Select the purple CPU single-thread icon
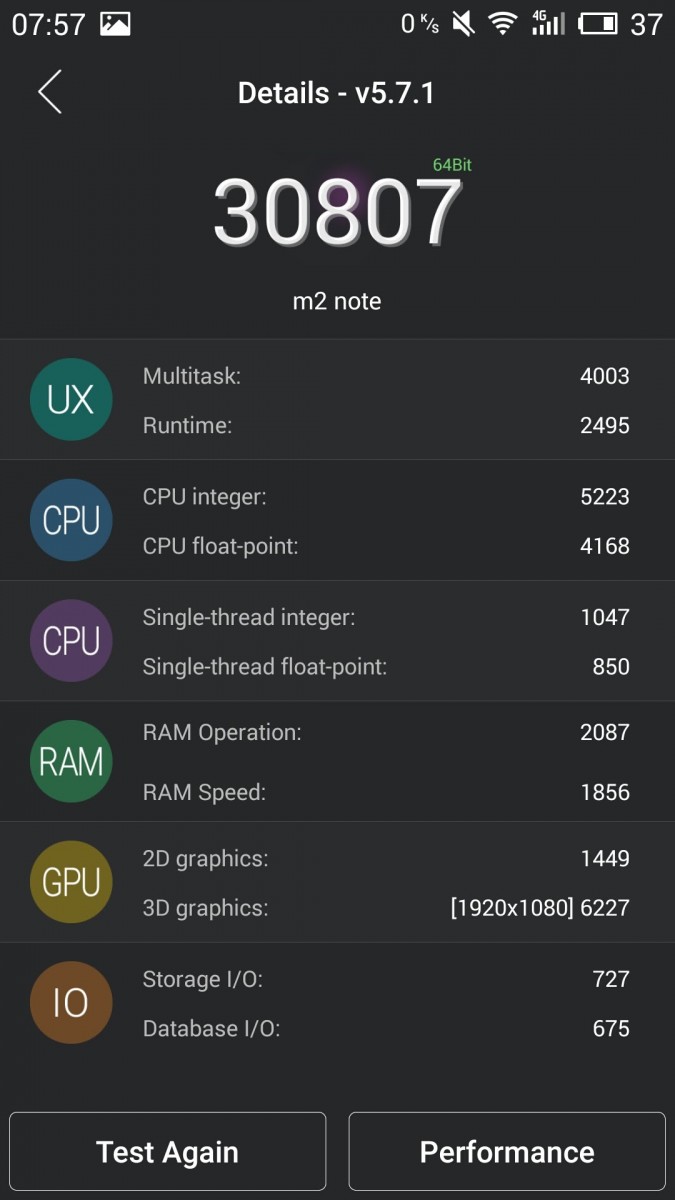Viewport: 675px width, 1200px height. point(71,641)
